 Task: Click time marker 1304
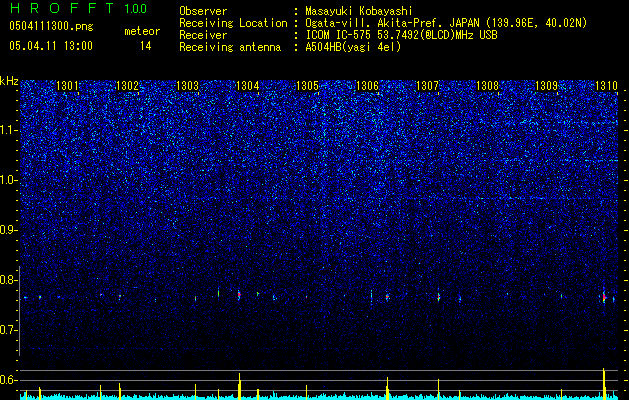(x=248, y=86)
